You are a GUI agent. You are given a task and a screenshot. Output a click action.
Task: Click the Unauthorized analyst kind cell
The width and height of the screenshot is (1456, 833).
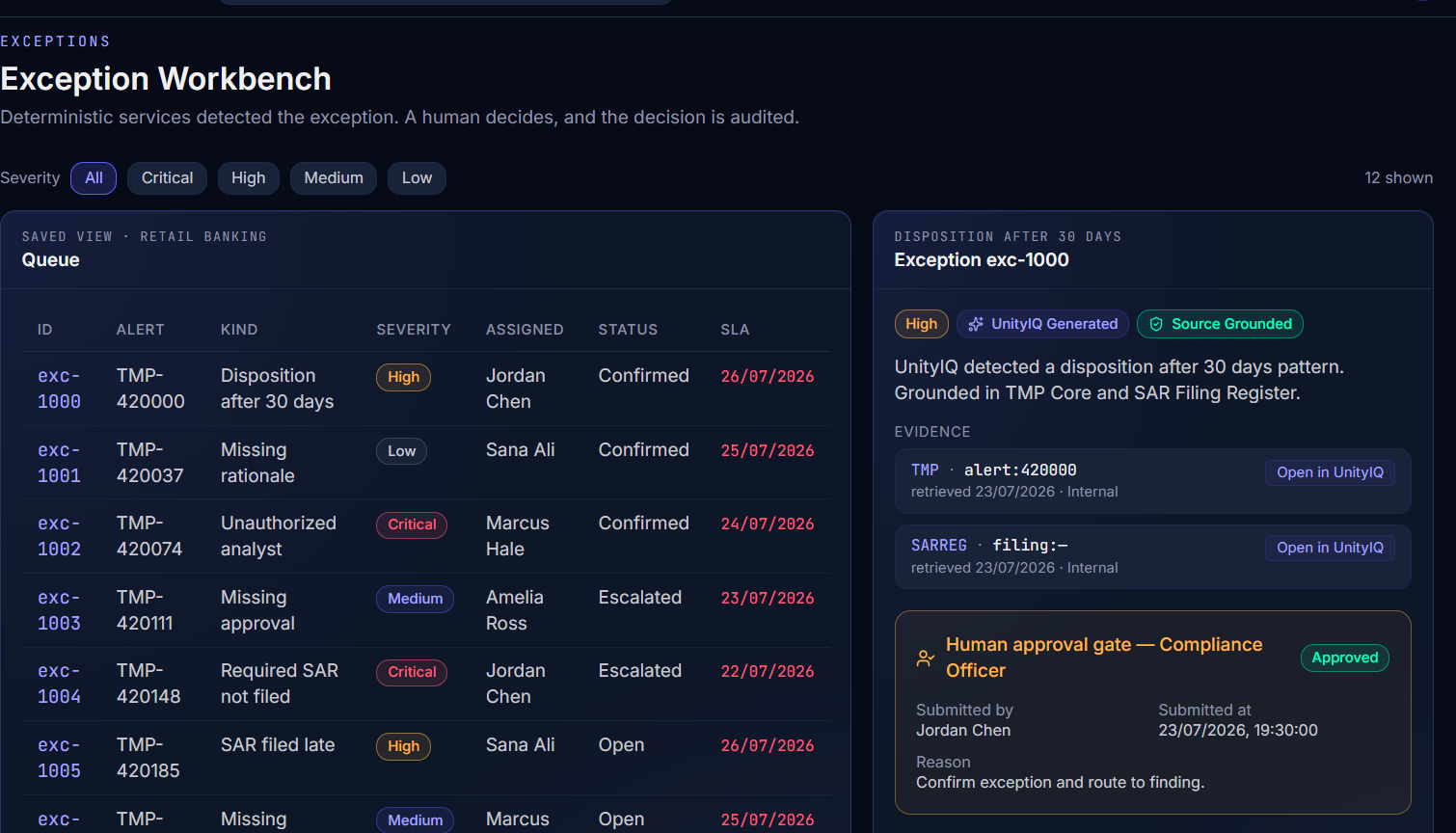tap(279, 536)
